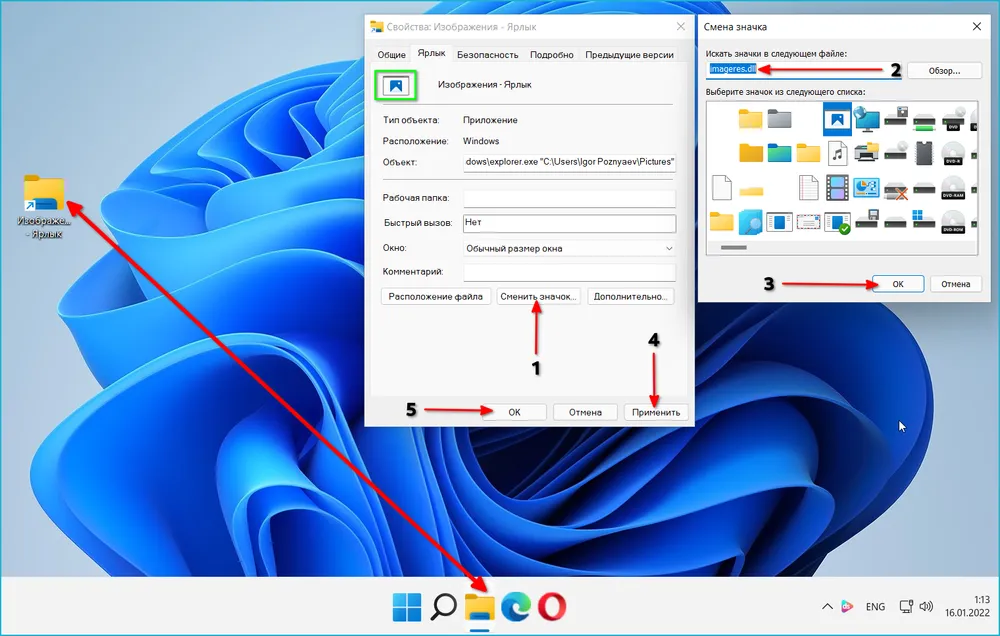Image resolution: width=1000 pixels, height=636 pixels.
Task: Choose the printer with folder icon
Action: 866,153
